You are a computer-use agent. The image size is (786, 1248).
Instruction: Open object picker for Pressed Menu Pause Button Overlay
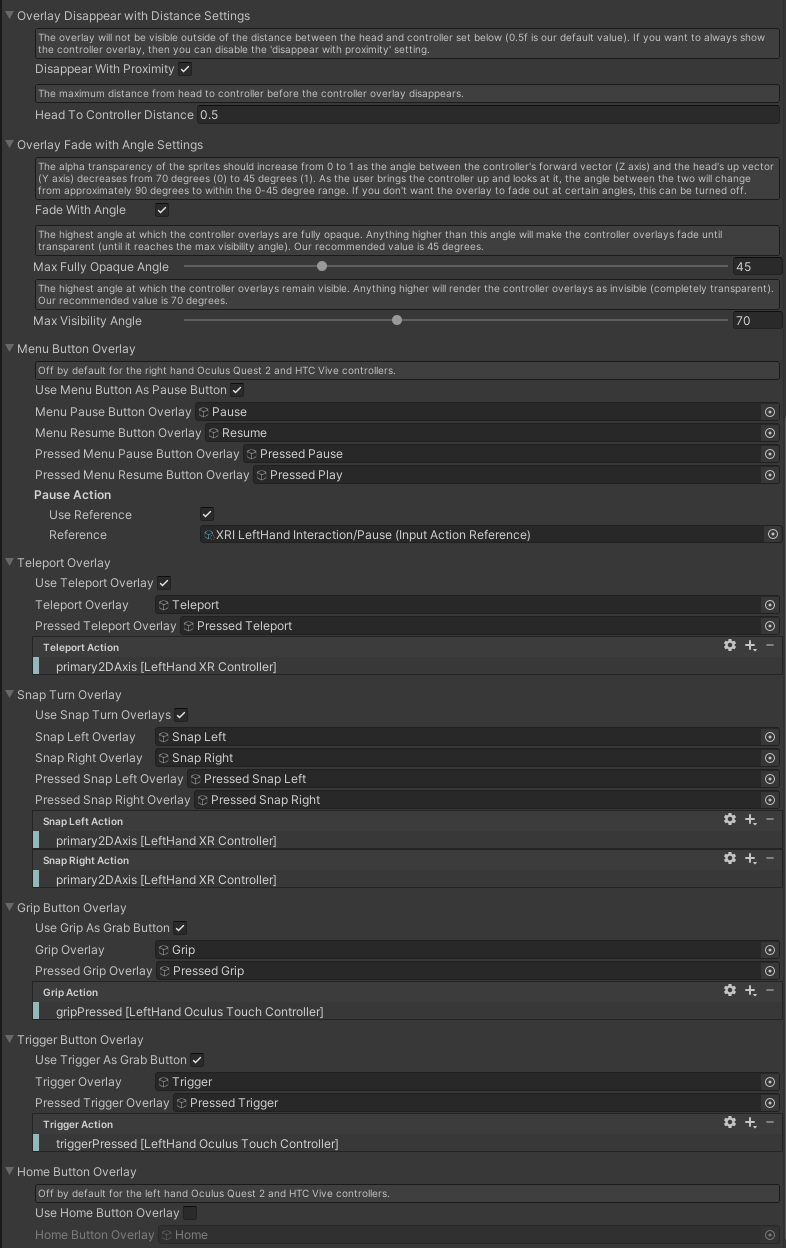point(770,454)
